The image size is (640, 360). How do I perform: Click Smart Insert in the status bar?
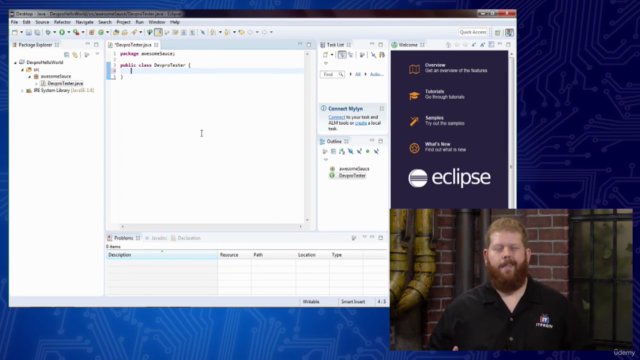353,302
